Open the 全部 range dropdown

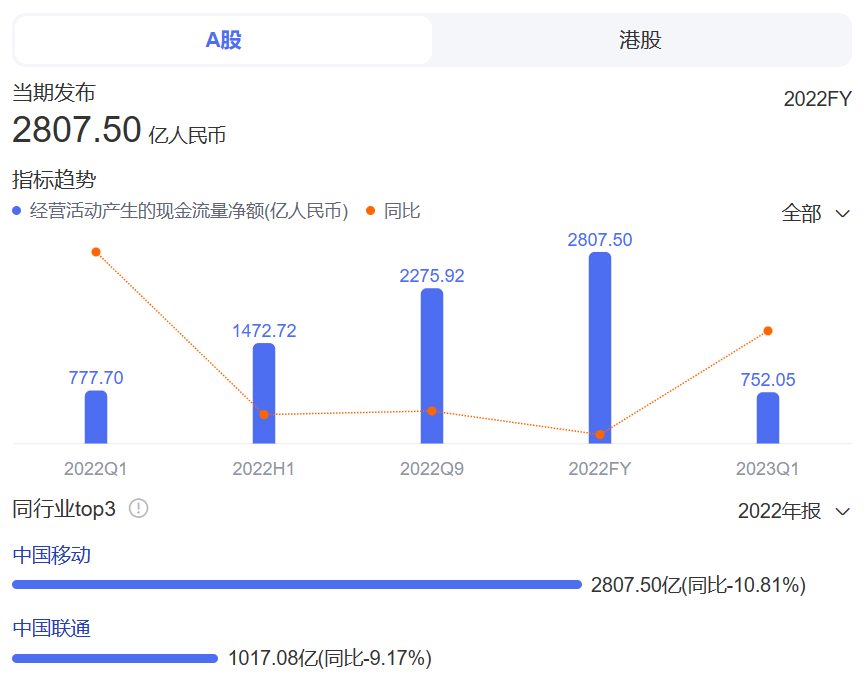tap(816, 213)
